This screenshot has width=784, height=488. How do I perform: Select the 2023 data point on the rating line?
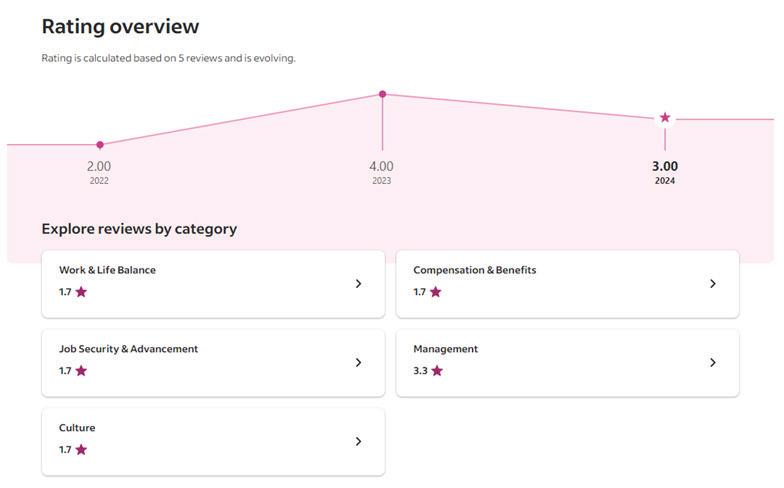coord(382,95)
